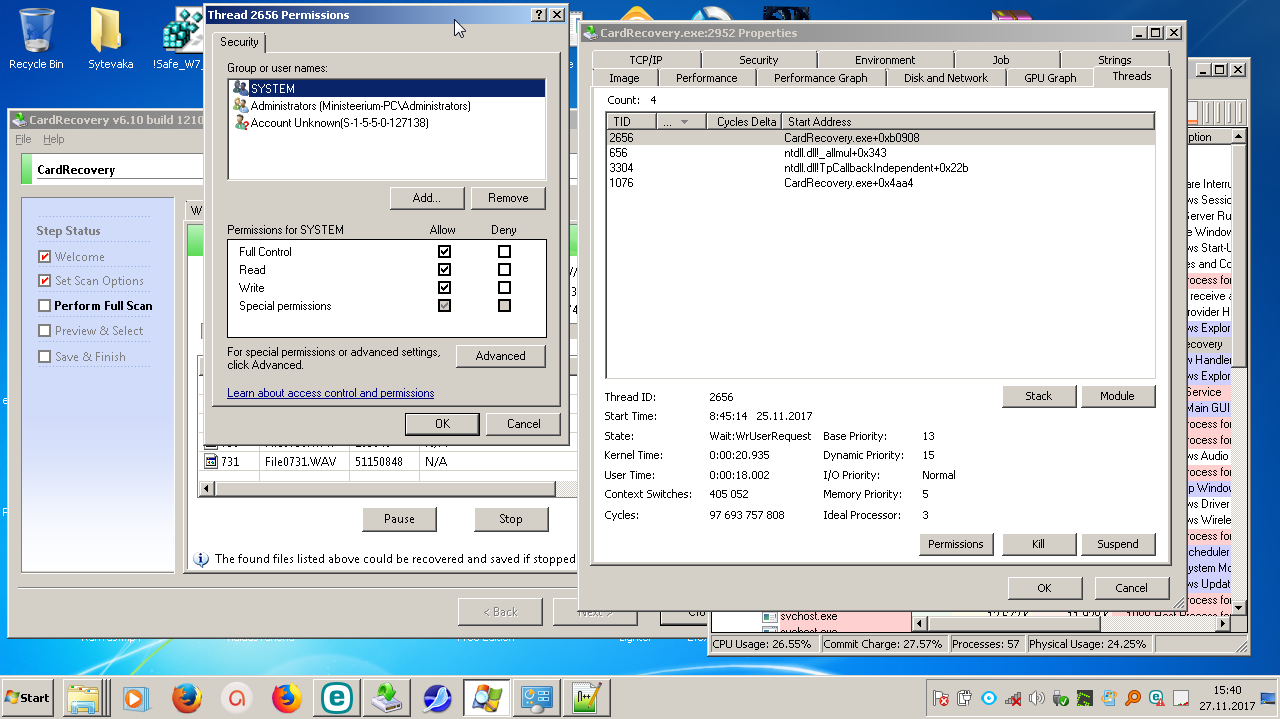Switch to the Performance Graph tab
This screenshot has width=1280, height=719.
[x=820, y=78]
